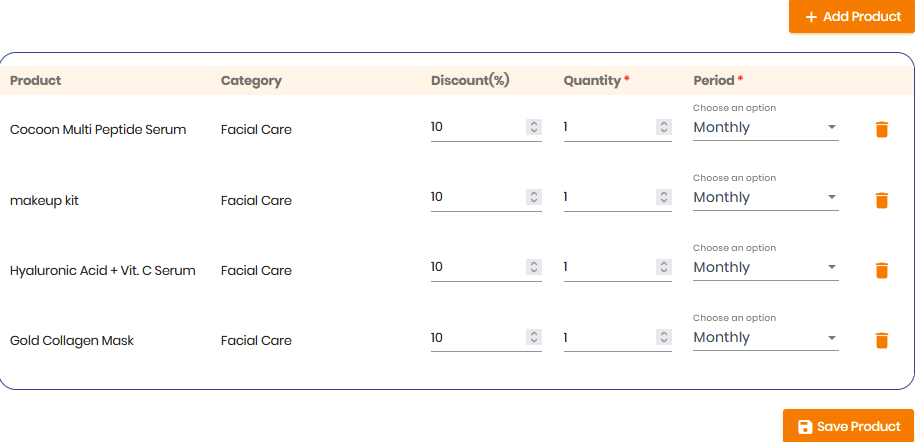The image size is (915, 442).
Task: Click the plus icon on Add Product
Action: tap(811, 17)
